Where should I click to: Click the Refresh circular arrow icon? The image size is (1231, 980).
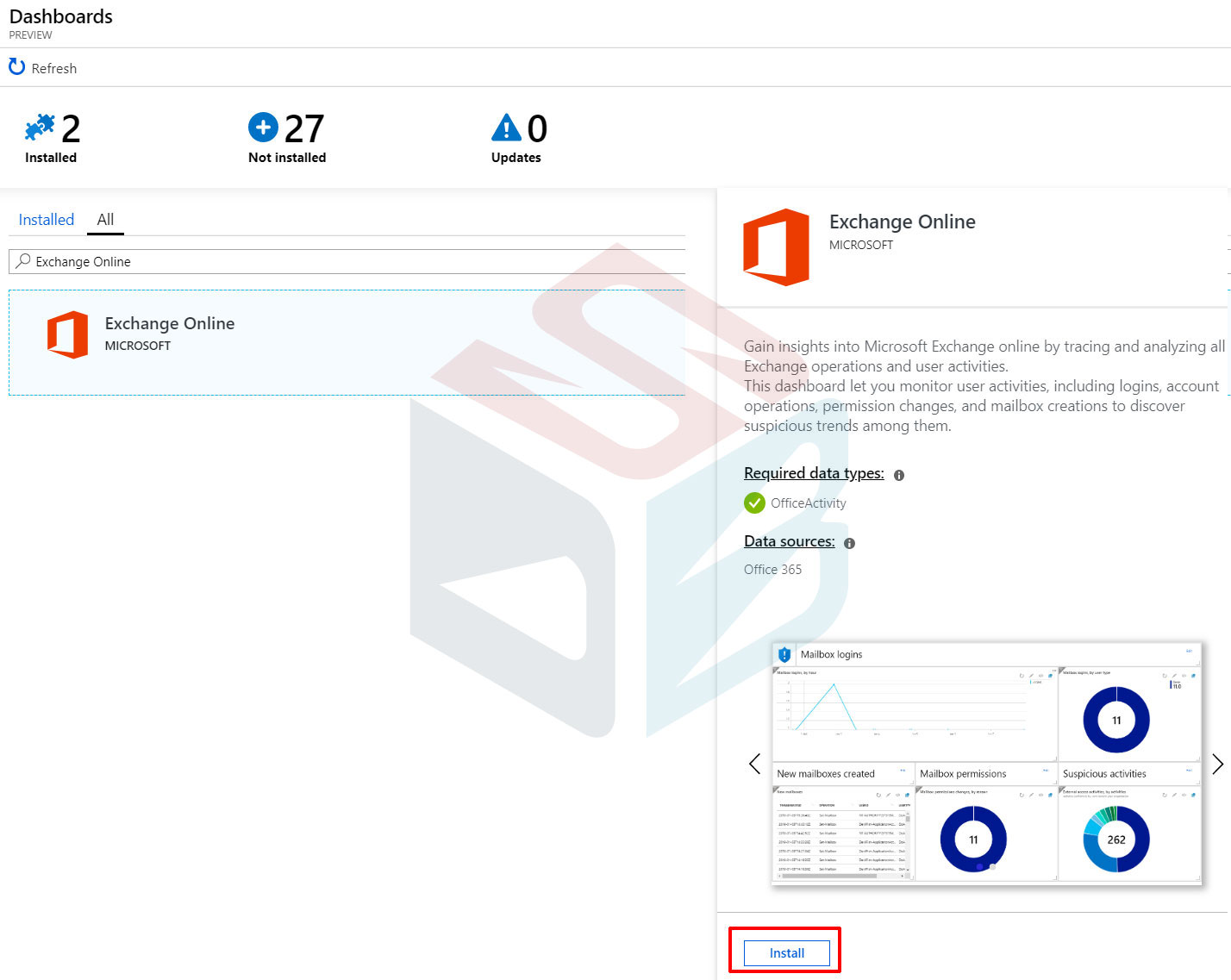pyautogui.click(x=16, y=67)
